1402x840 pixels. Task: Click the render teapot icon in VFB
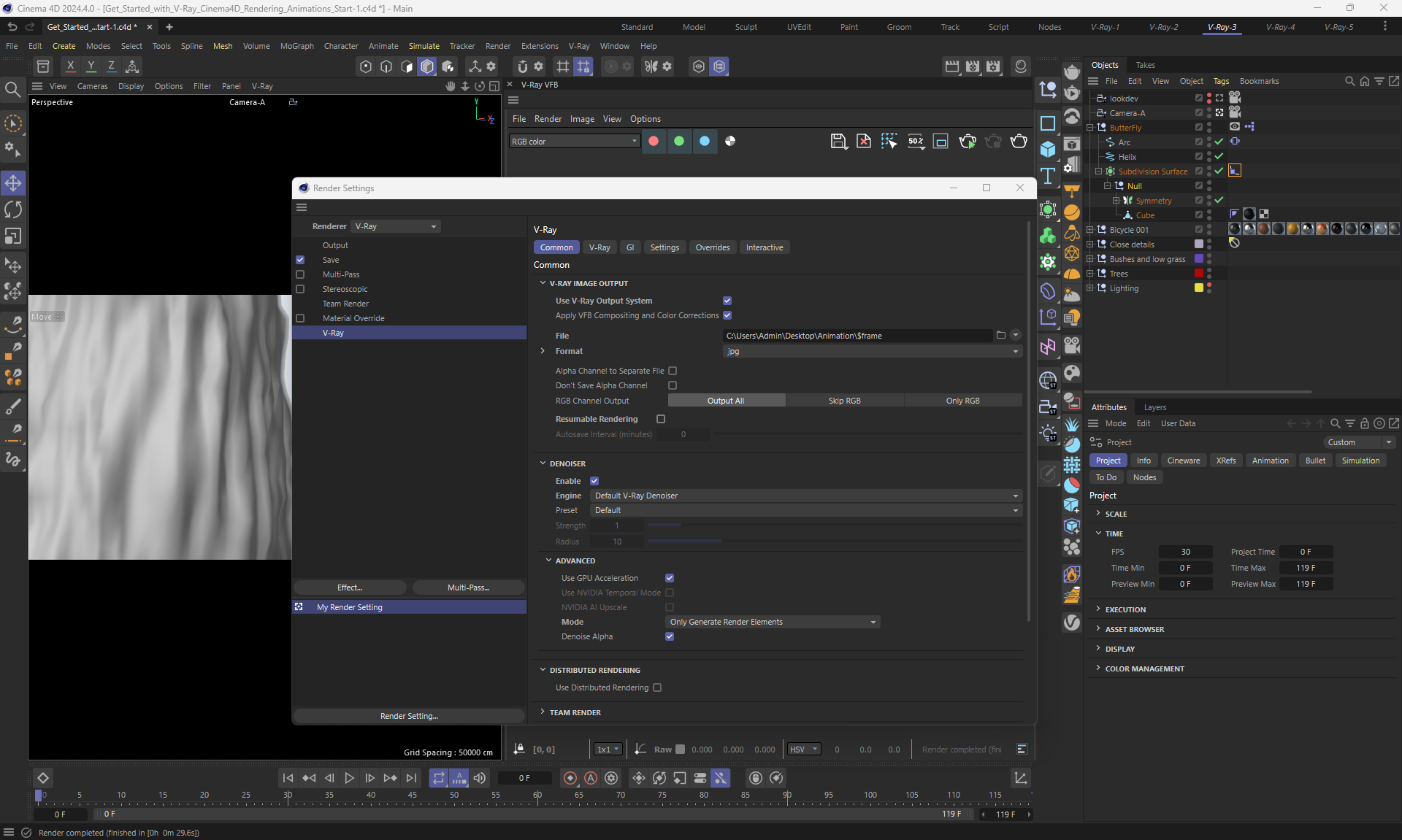point(1019,141)
